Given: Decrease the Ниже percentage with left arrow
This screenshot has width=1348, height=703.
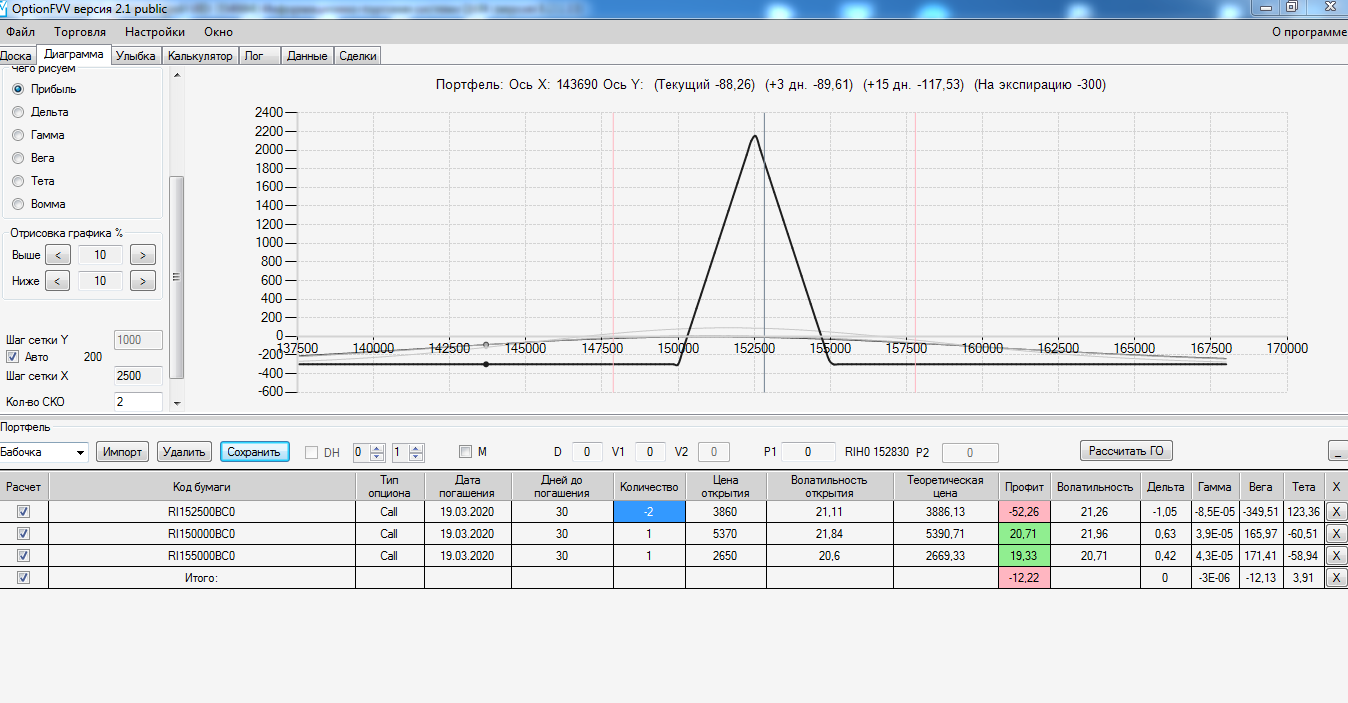Looking at the screenshot, I should [58, 281].
